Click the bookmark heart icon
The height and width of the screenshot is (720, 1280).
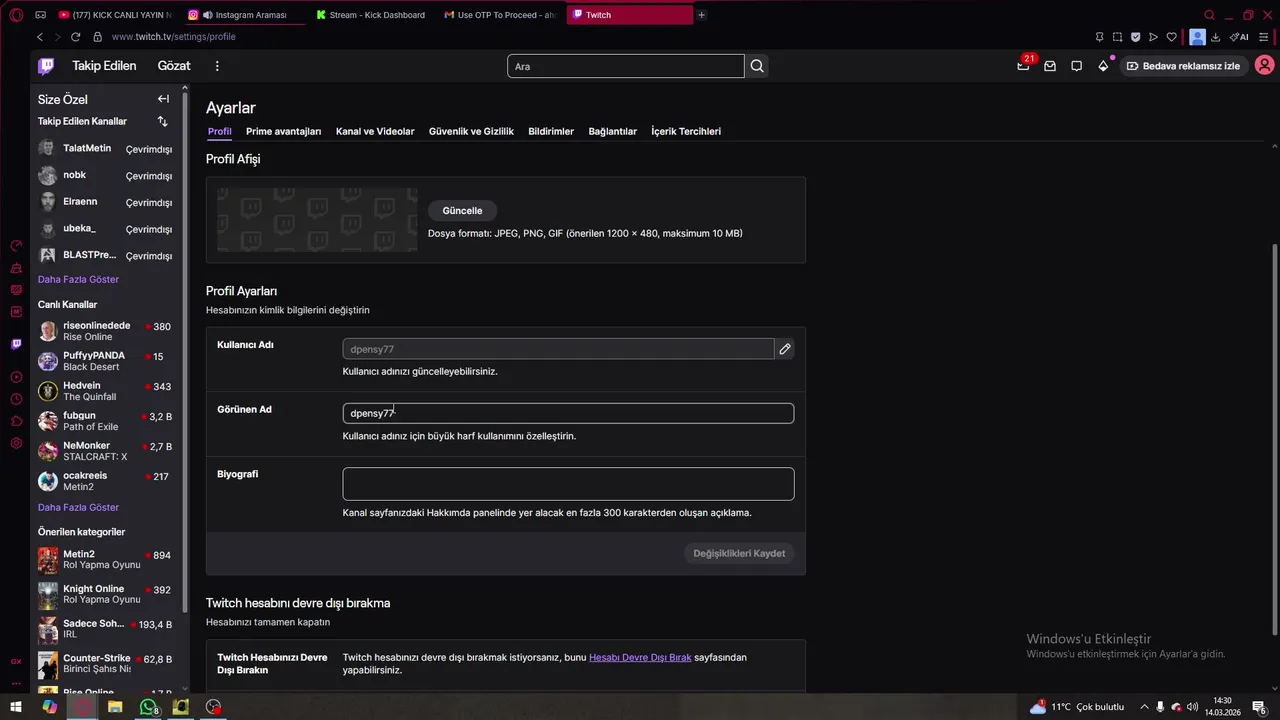click(1172, 37)
